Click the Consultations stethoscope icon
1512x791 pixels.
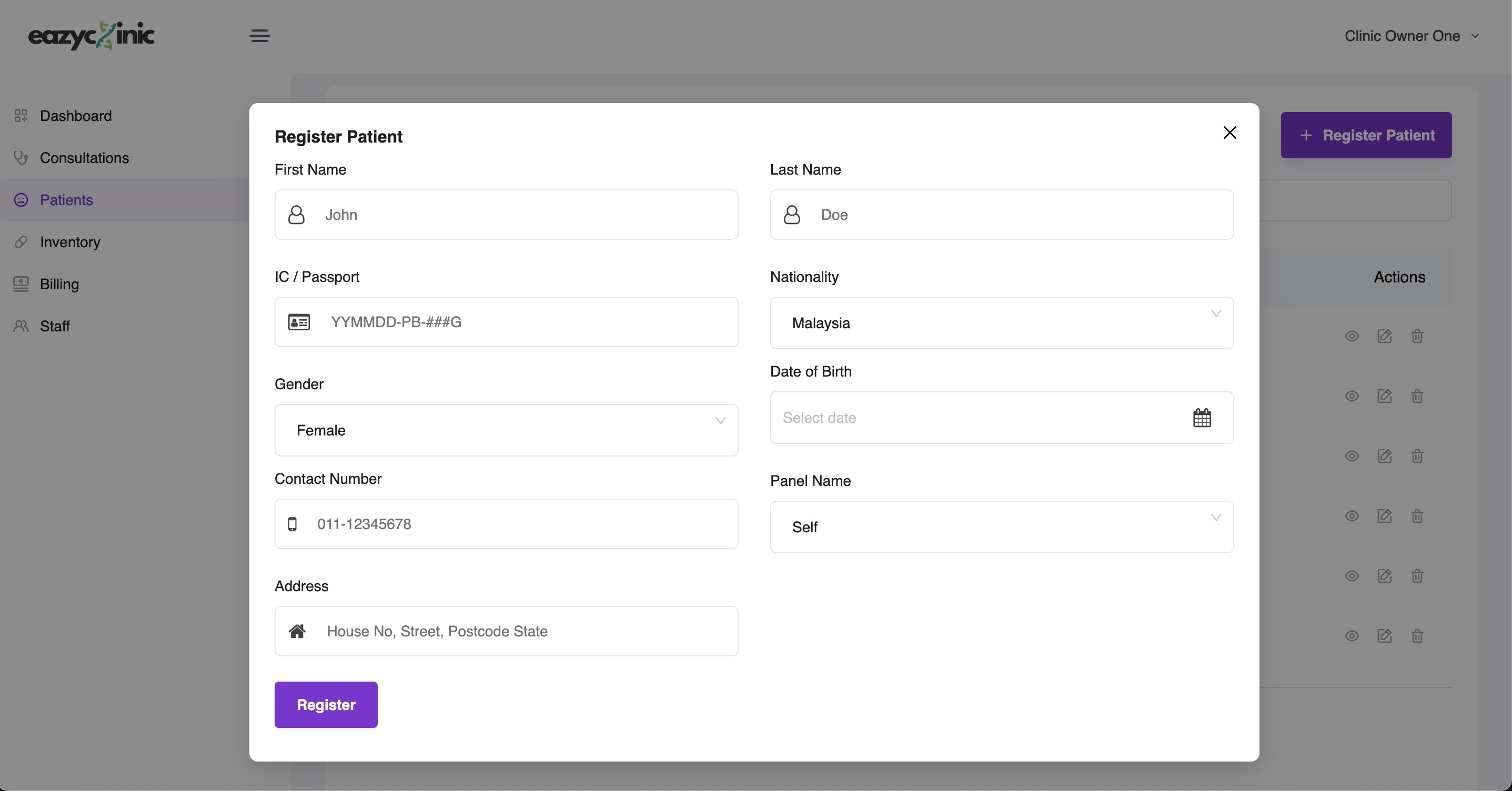(x=21, y=158)
